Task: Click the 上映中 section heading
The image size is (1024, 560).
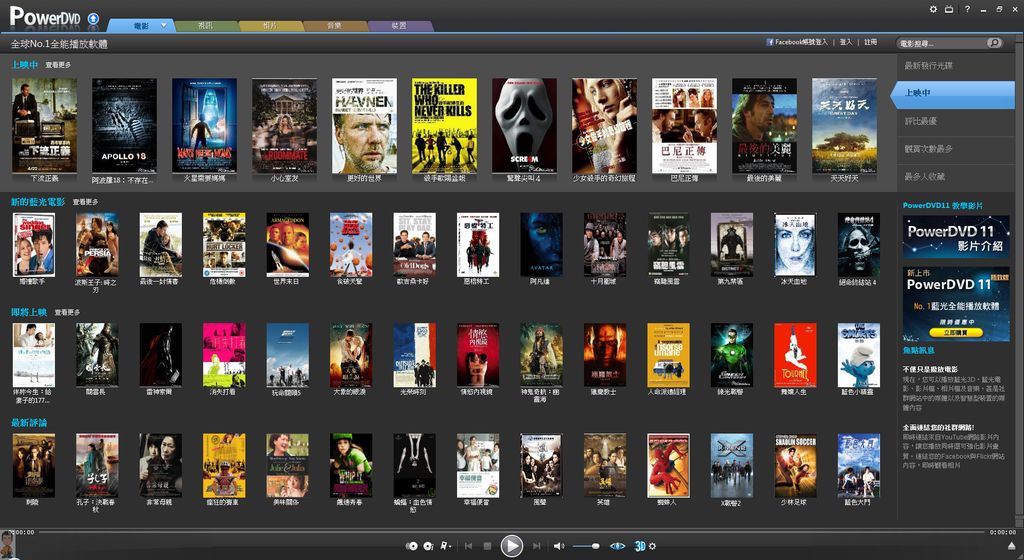Action: 24,65
